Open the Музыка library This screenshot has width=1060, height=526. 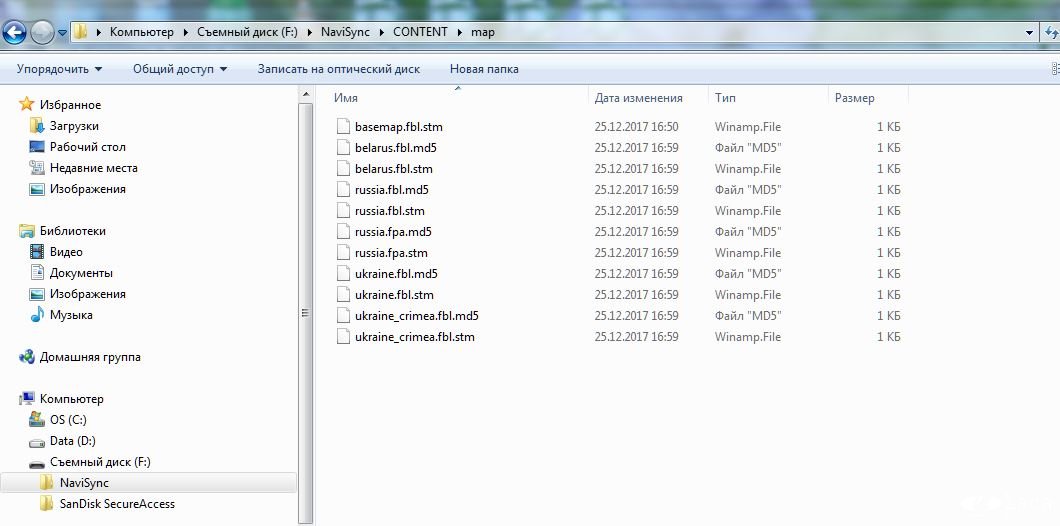pos(71,315)
